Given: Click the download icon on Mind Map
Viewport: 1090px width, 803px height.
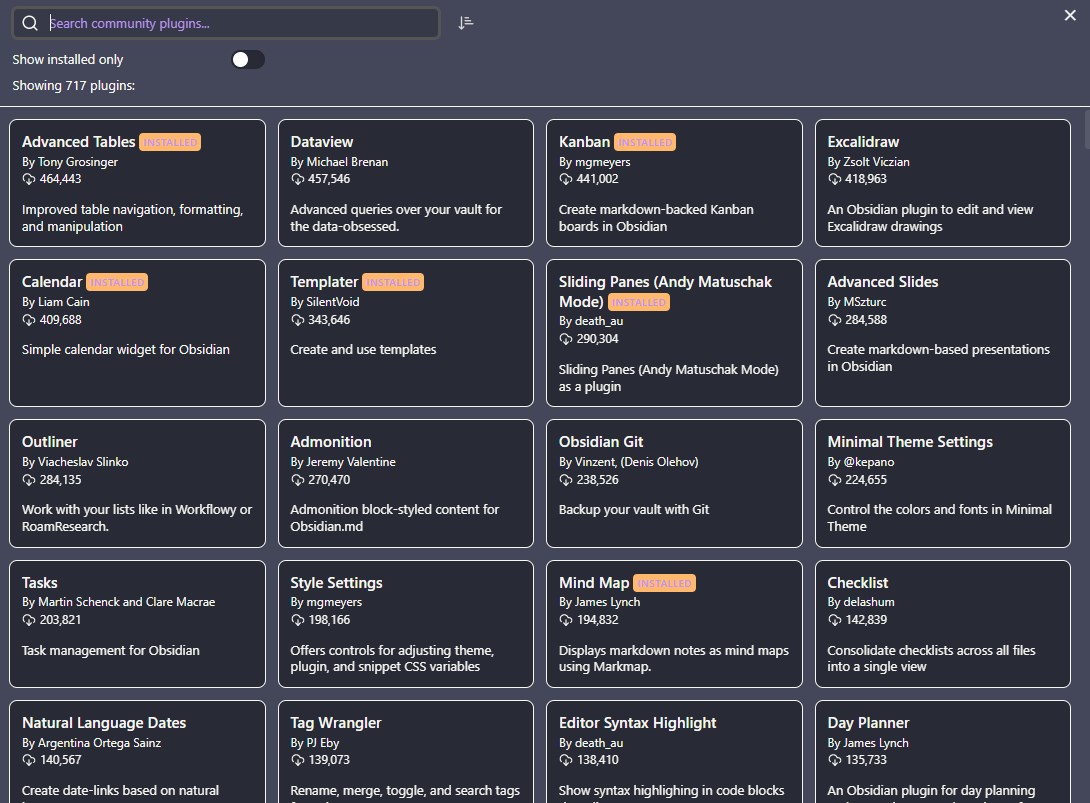Looking at the screenshot, I should (566, 620).
